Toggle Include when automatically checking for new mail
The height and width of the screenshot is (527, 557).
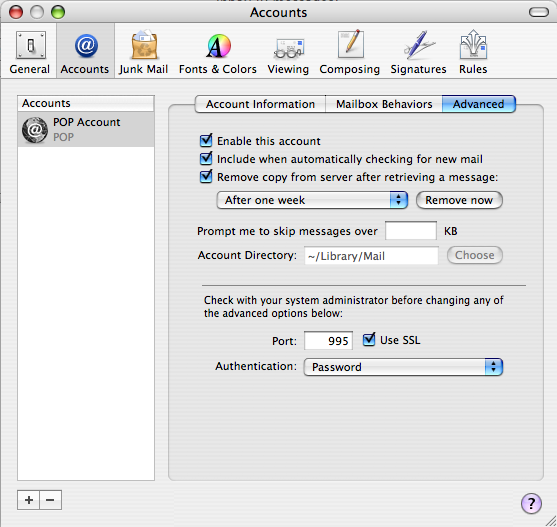(x=206, y=158)
